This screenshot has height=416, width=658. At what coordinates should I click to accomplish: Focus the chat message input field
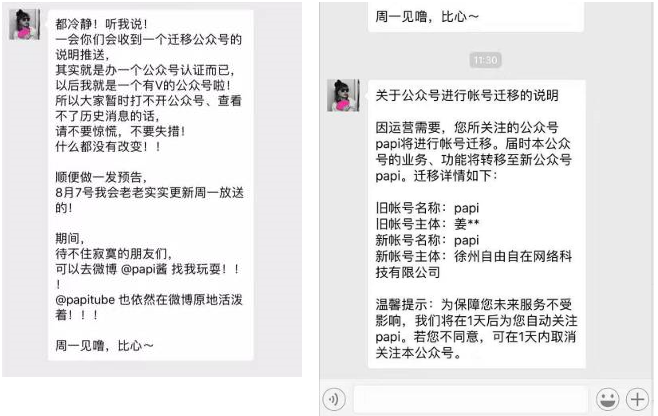(x=470, y=399)
